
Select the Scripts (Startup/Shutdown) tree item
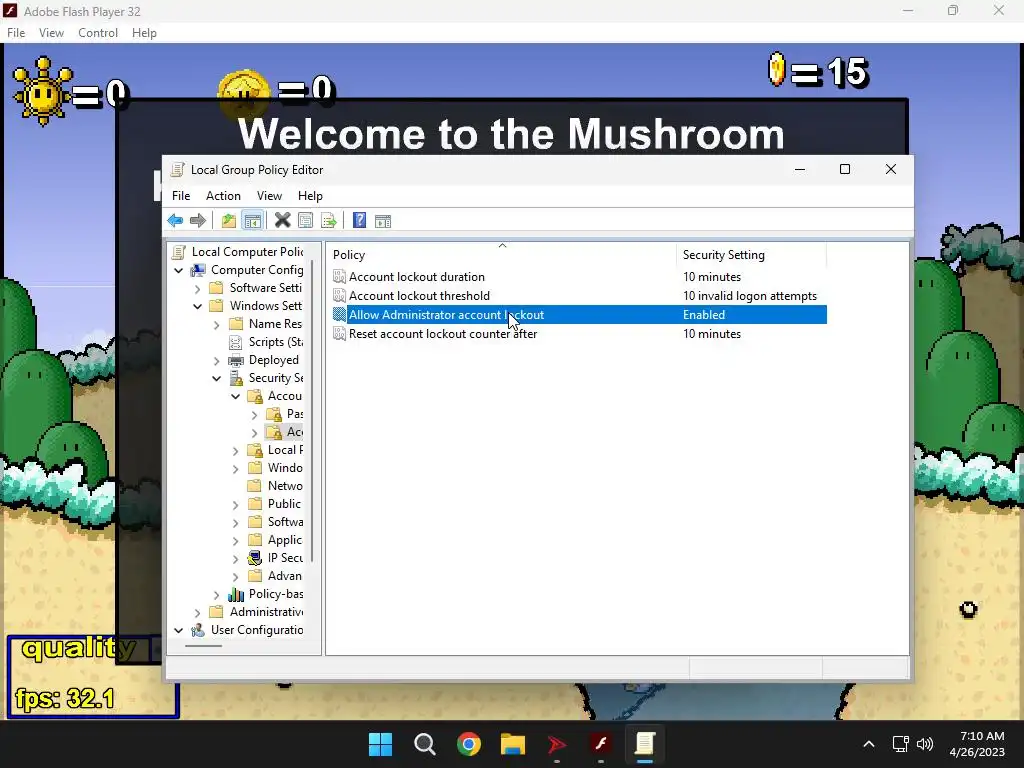click(276, 342)
